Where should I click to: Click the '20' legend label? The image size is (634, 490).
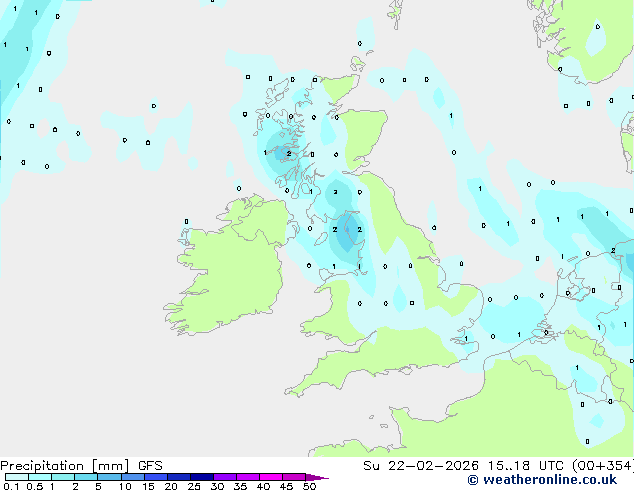coord(171,486)
